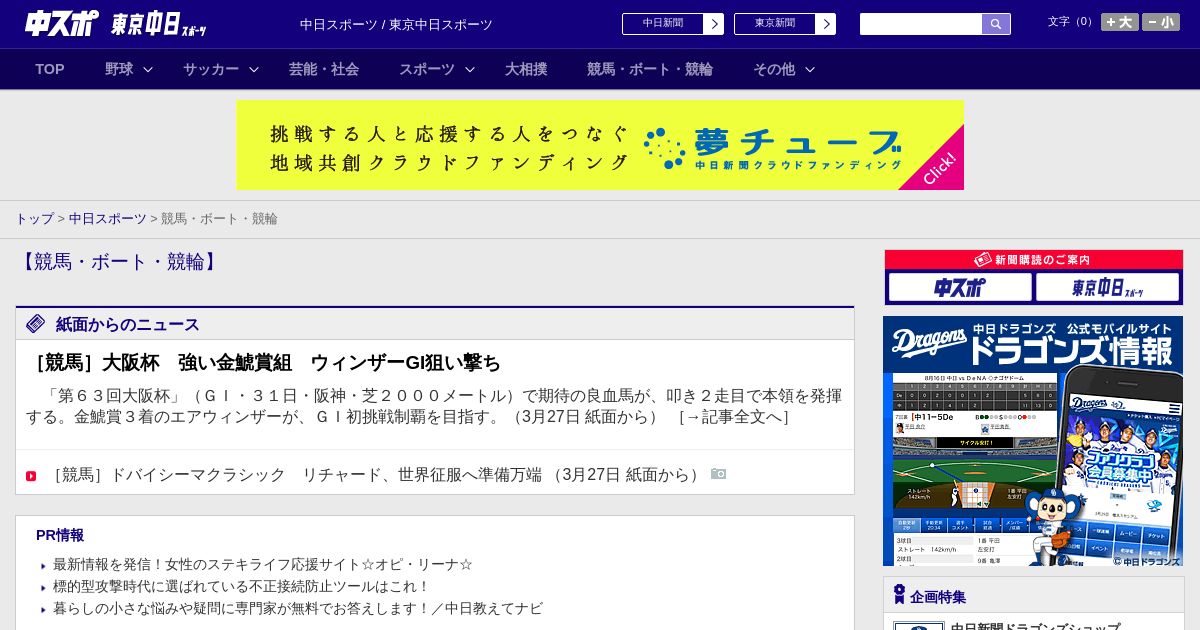Click the PR情報 heading
This screenshot has height=630, width=1200.
(60, 535)
